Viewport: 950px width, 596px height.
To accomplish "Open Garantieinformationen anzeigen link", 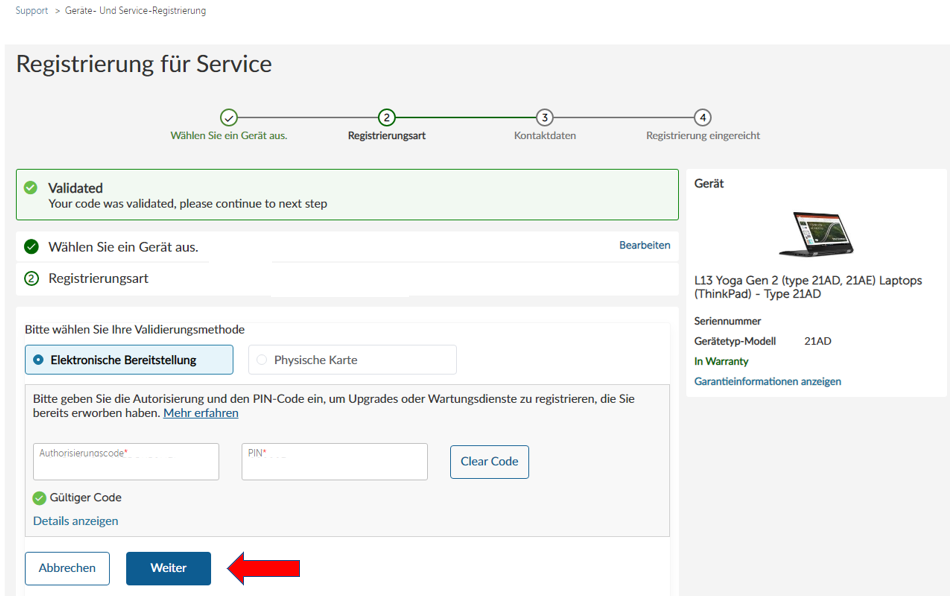I will click(768, 381).
